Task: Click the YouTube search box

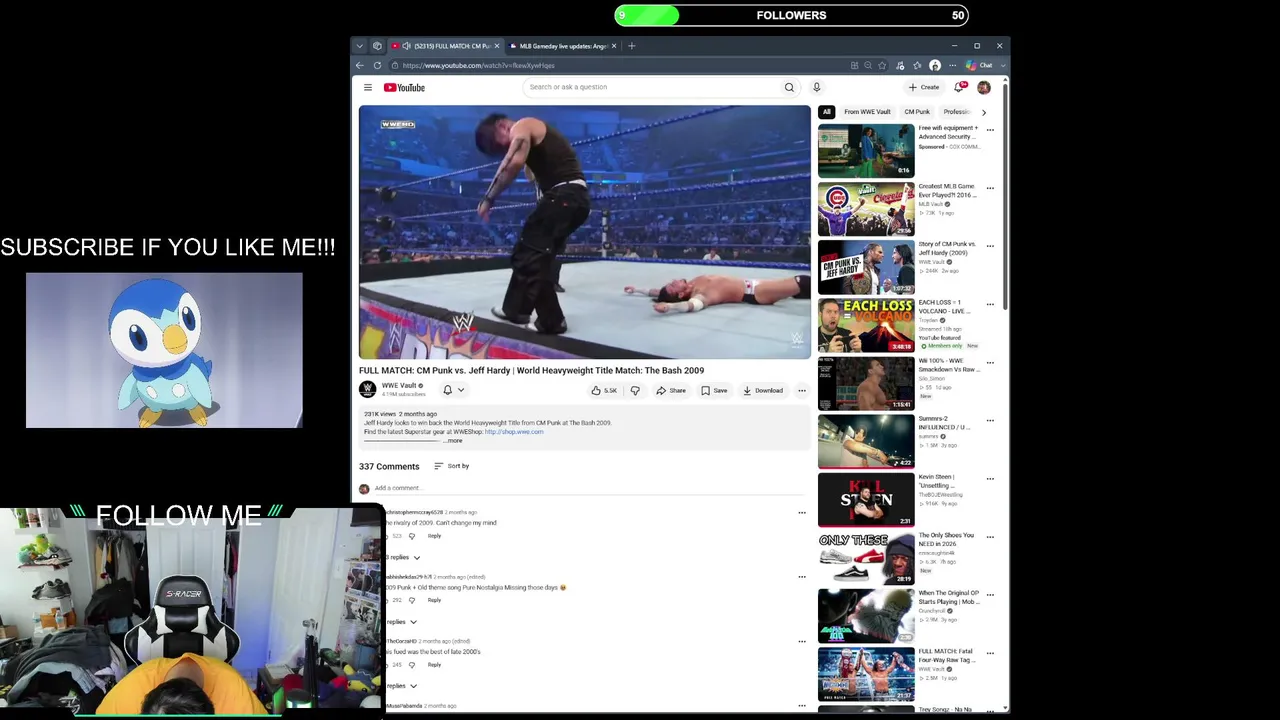Action: click(652, 87)
